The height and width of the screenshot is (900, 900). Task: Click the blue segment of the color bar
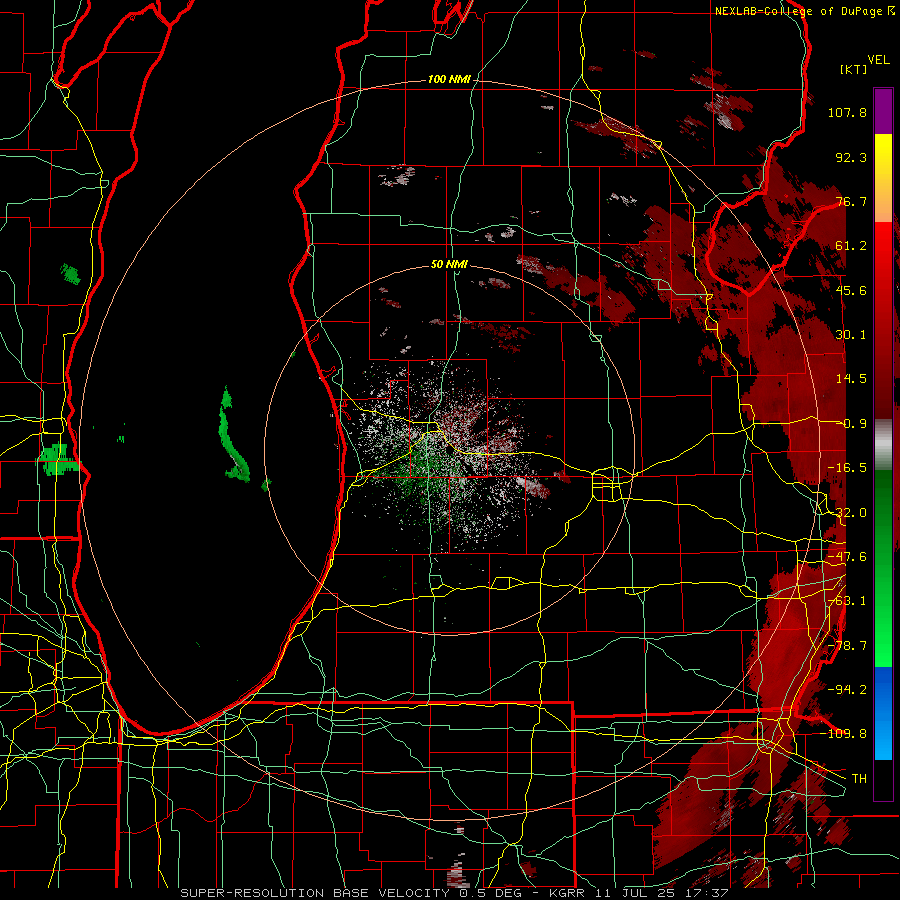tap(883, 713)
